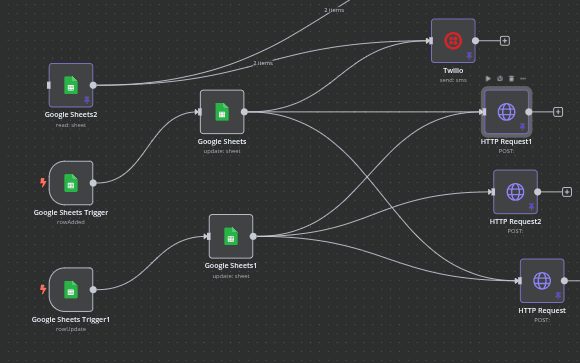Select the HTTP Request globe node

(542, 280)
